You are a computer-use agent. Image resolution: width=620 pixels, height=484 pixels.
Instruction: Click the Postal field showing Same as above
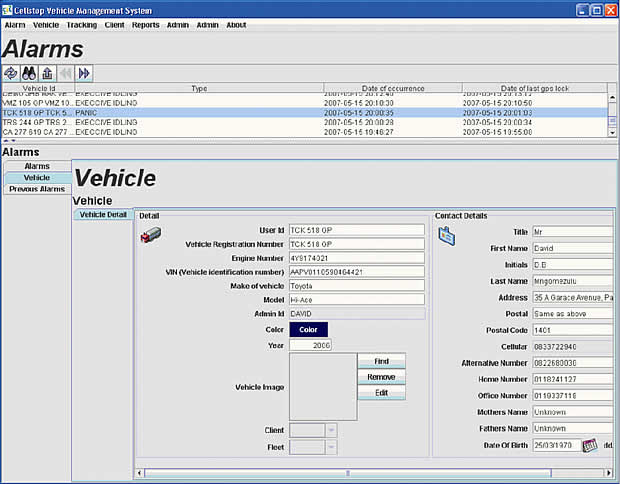[x=573, y=314]
